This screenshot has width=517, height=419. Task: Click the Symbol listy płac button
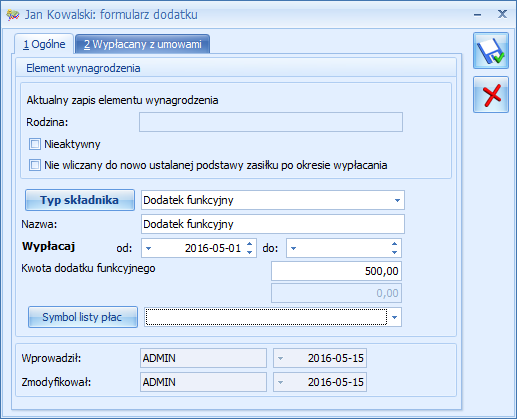coord(83,317)
